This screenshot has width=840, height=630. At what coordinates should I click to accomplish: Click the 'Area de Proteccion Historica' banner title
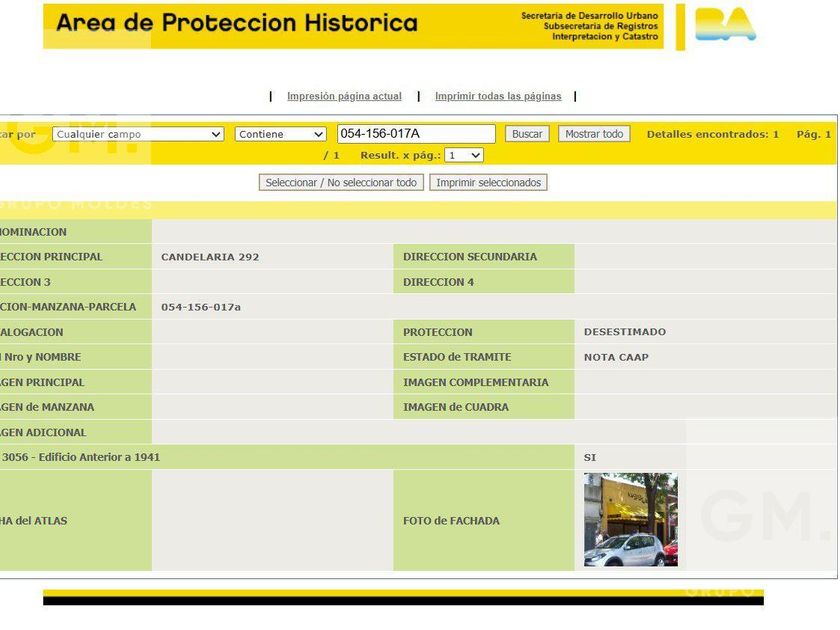[x=237, y=23]
